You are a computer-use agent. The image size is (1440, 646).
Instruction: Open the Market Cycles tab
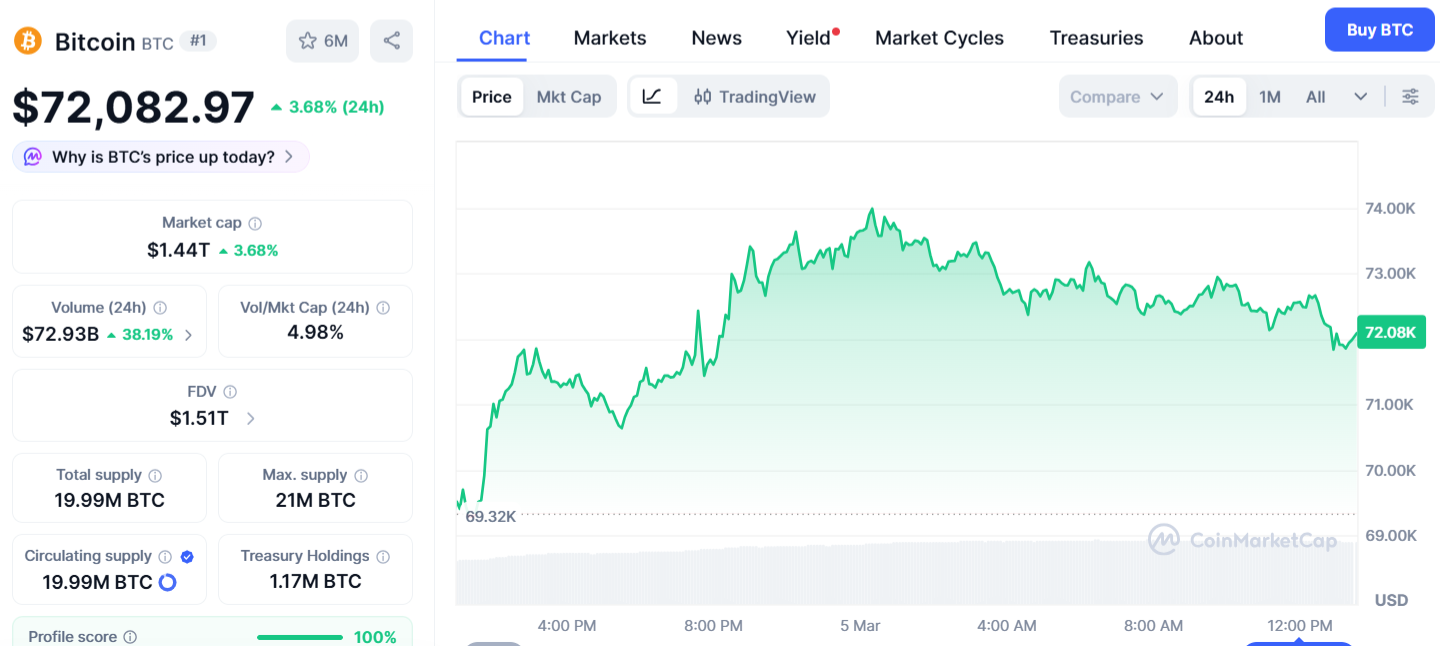click(939, 37)
